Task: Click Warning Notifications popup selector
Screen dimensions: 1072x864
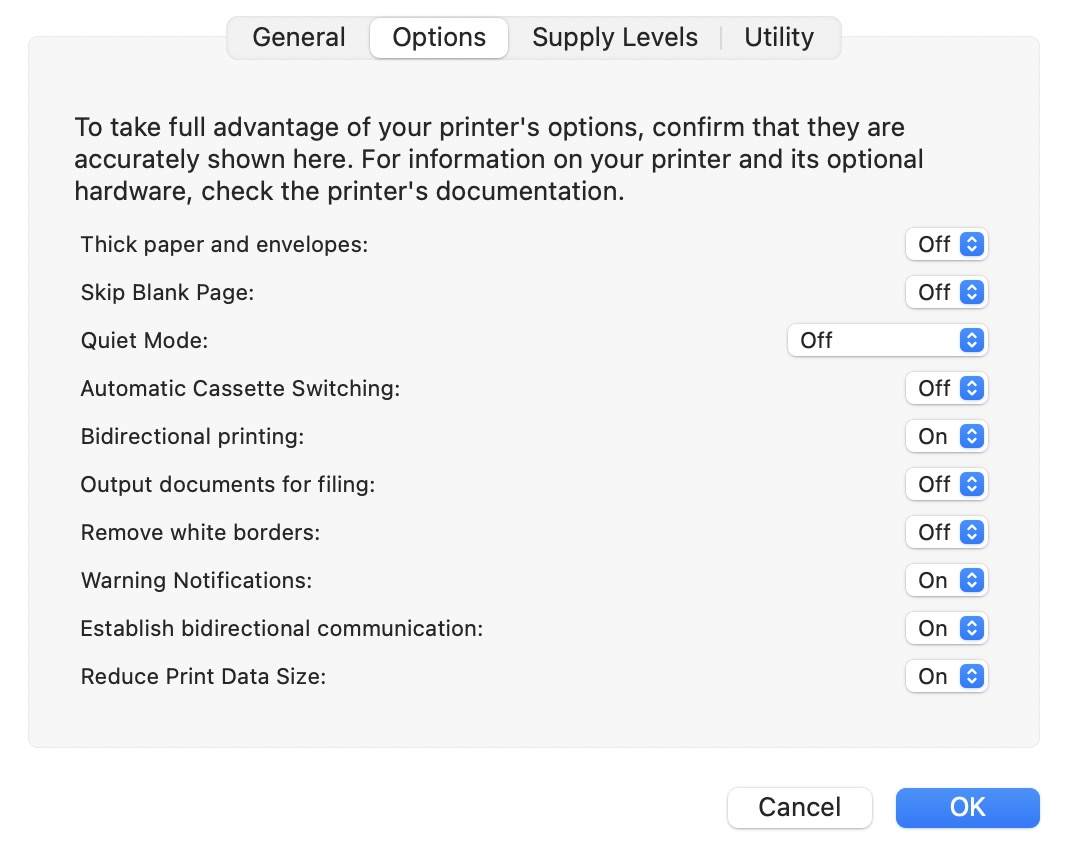Action: tap(946, 580)
